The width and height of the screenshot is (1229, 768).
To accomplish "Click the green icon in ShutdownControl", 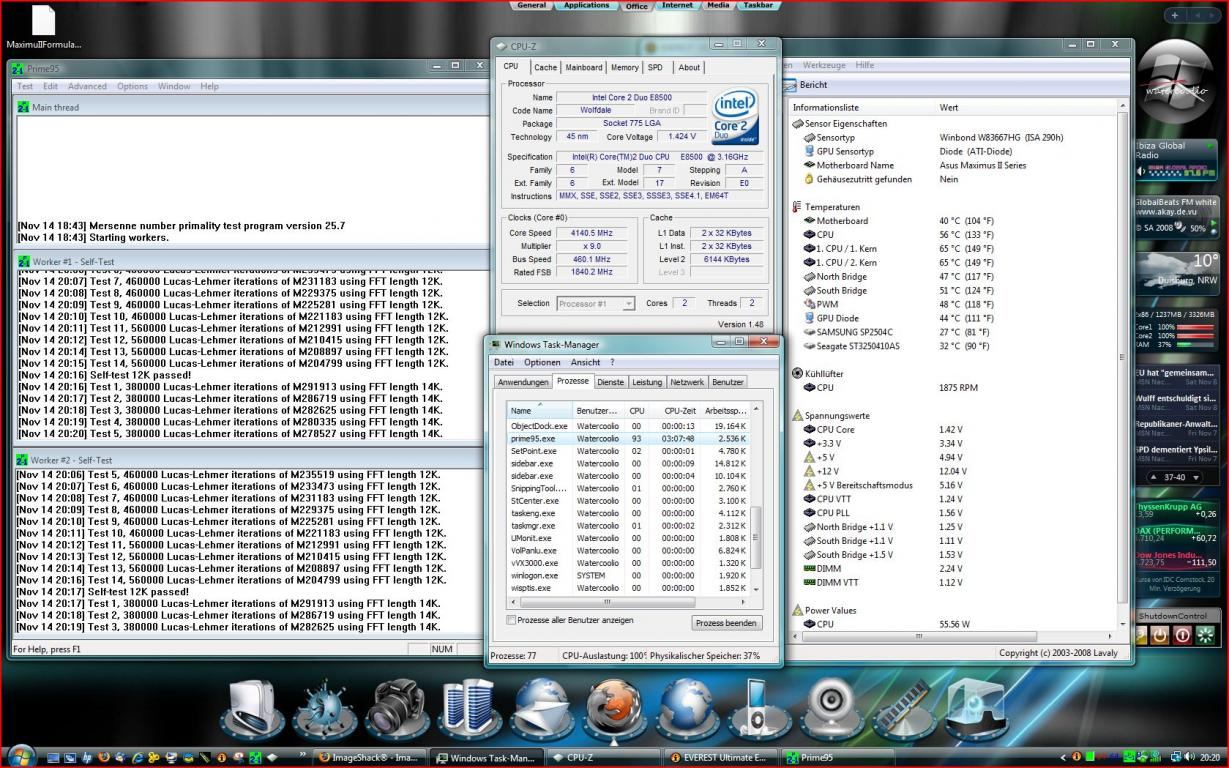I will click(x=1206, y=635).
